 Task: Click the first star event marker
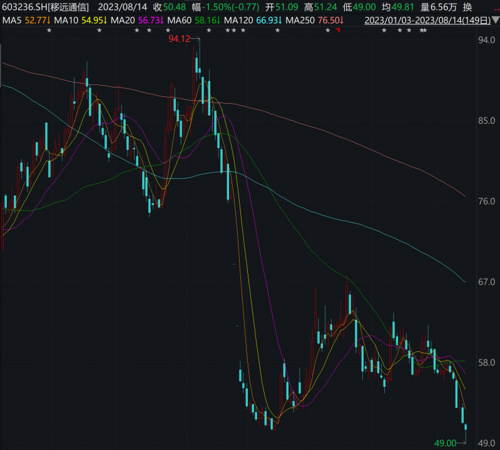49,30
